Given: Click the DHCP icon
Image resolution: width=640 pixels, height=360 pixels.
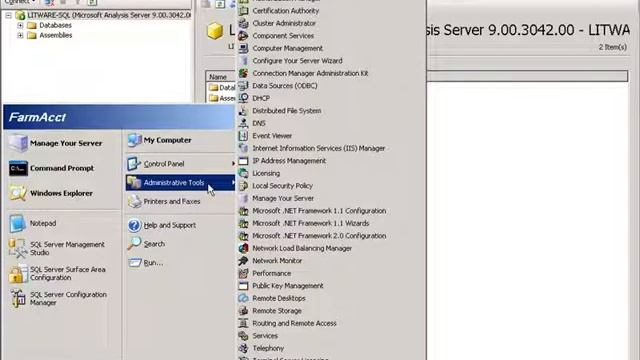Looking at the screenshot, I should [x=243, y=98].
